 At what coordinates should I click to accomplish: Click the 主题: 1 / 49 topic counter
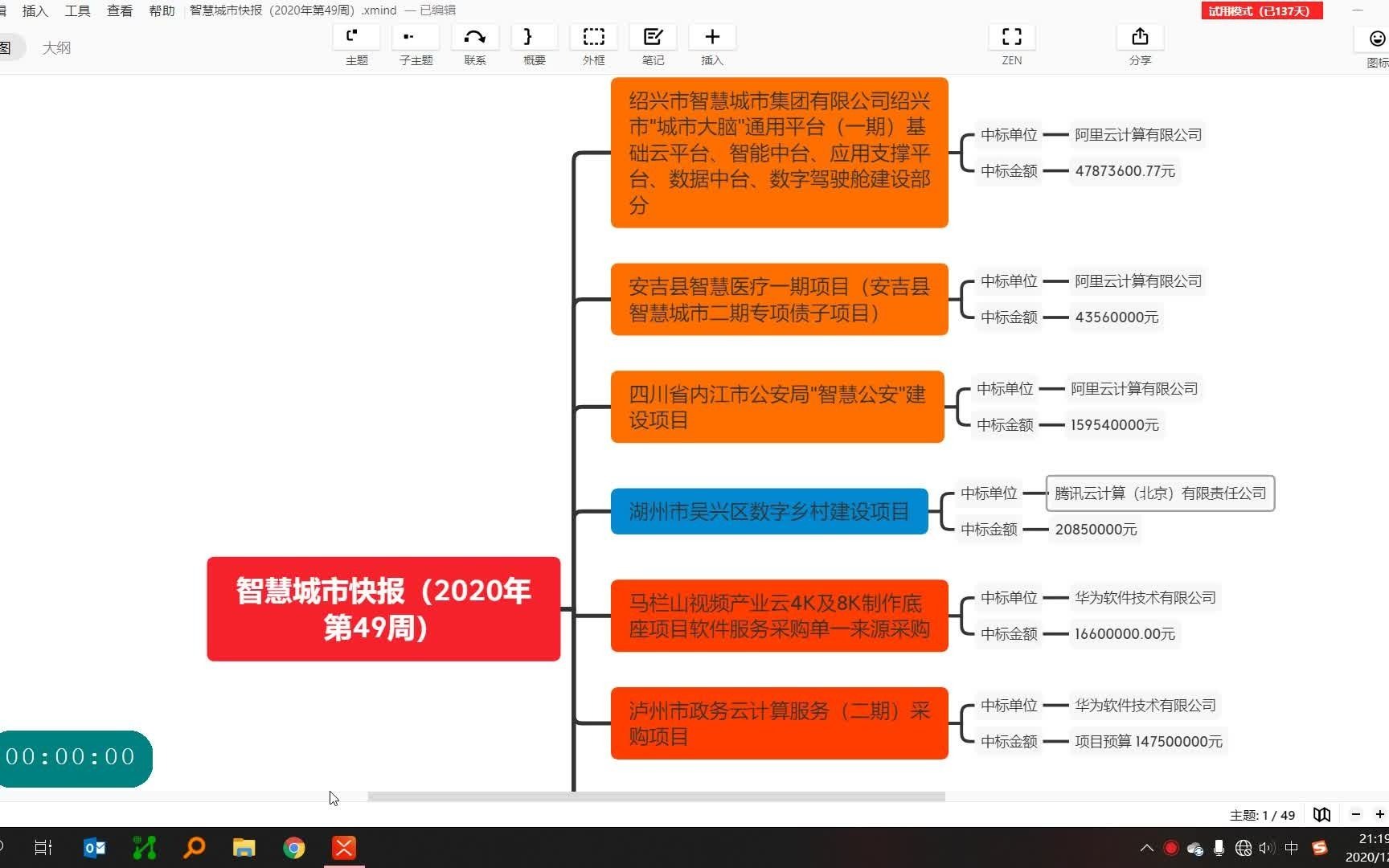pos(1262,815)
